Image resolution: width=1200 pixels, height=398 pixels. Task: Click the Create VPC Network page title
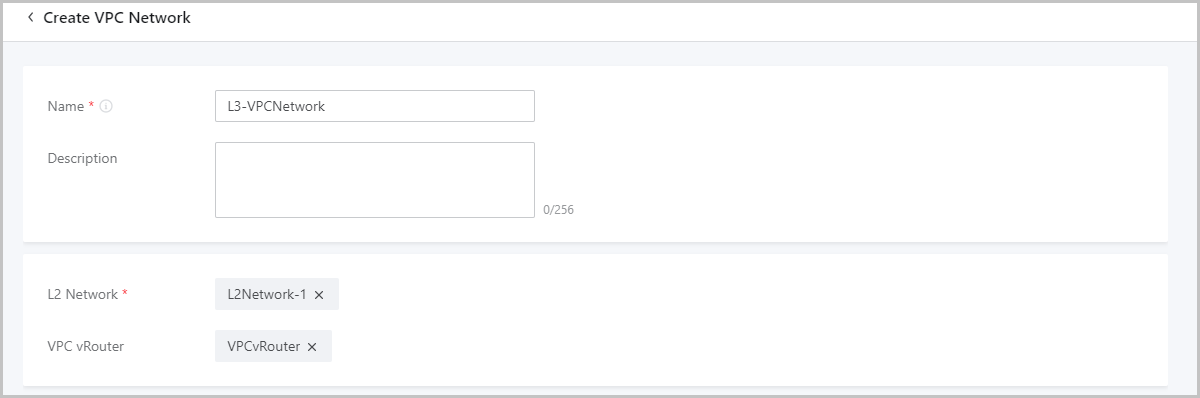[x=117, y=18]
